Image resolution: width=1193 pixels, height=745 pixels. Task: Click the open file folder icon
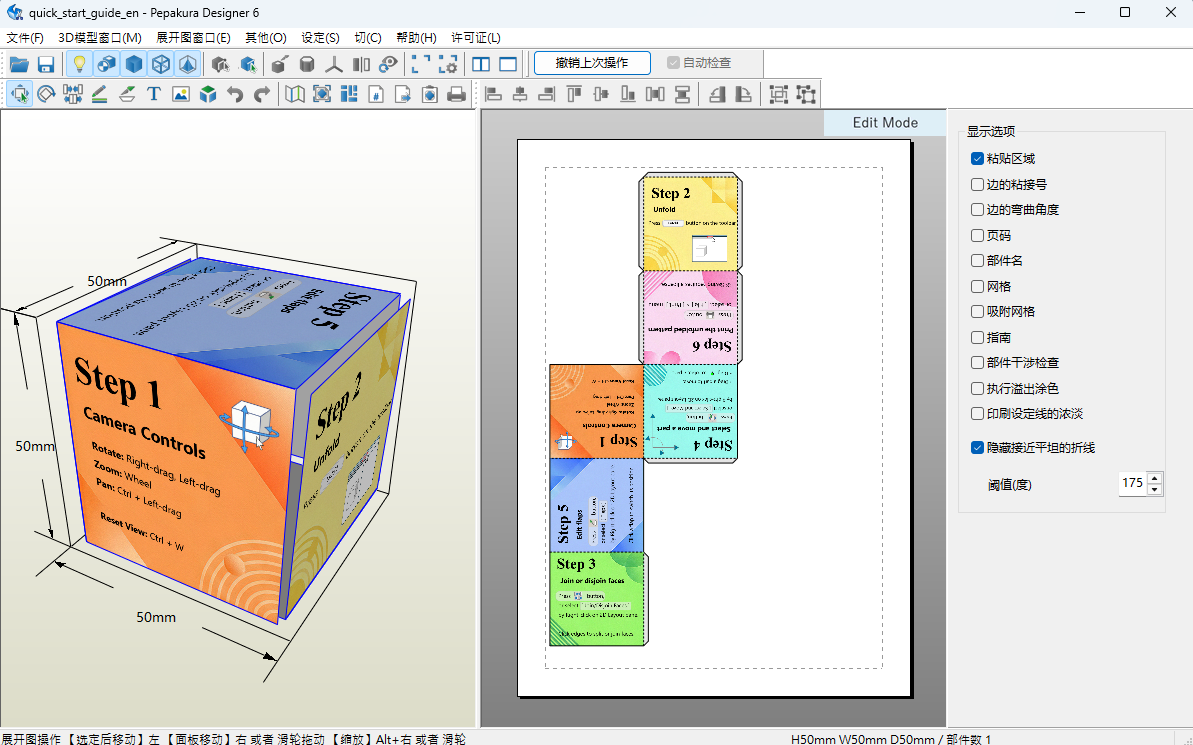click(18, 64)
